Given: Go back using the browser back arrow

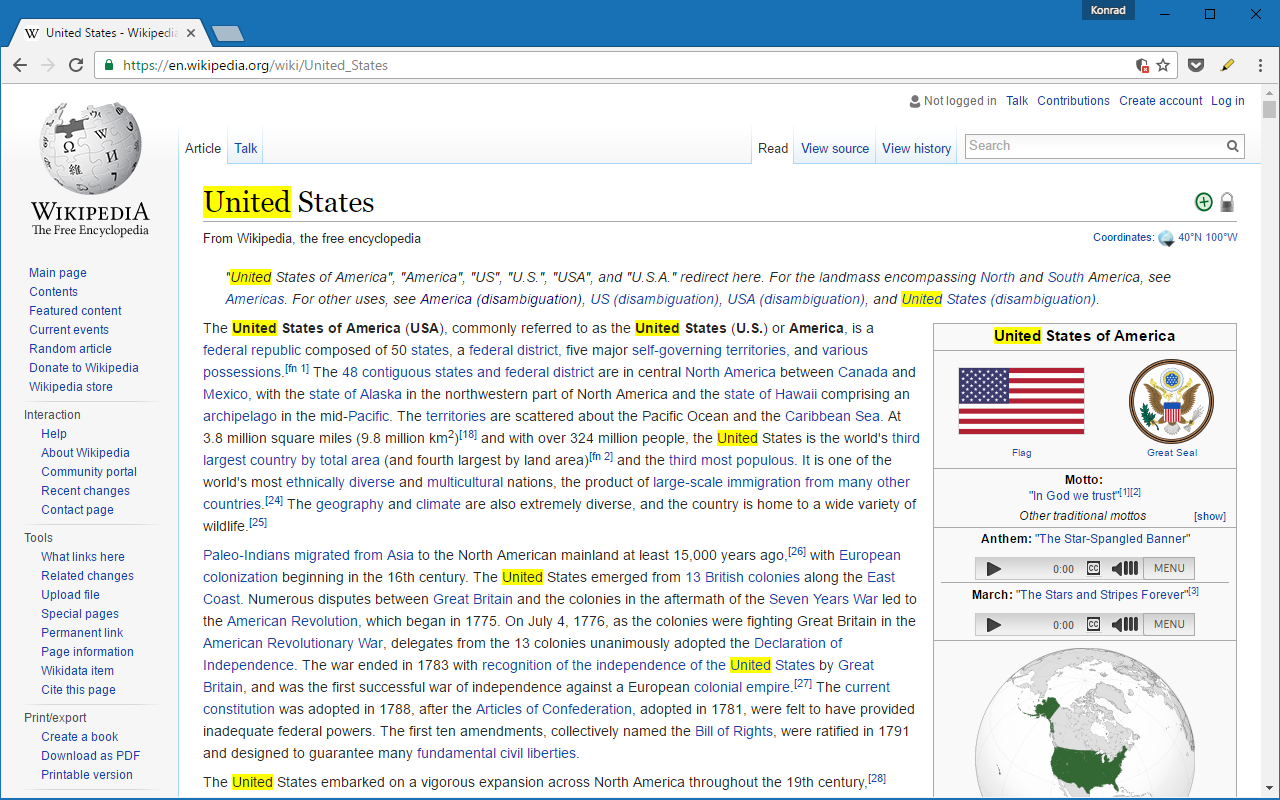Looking at the screenshot, I should [20, 65].
